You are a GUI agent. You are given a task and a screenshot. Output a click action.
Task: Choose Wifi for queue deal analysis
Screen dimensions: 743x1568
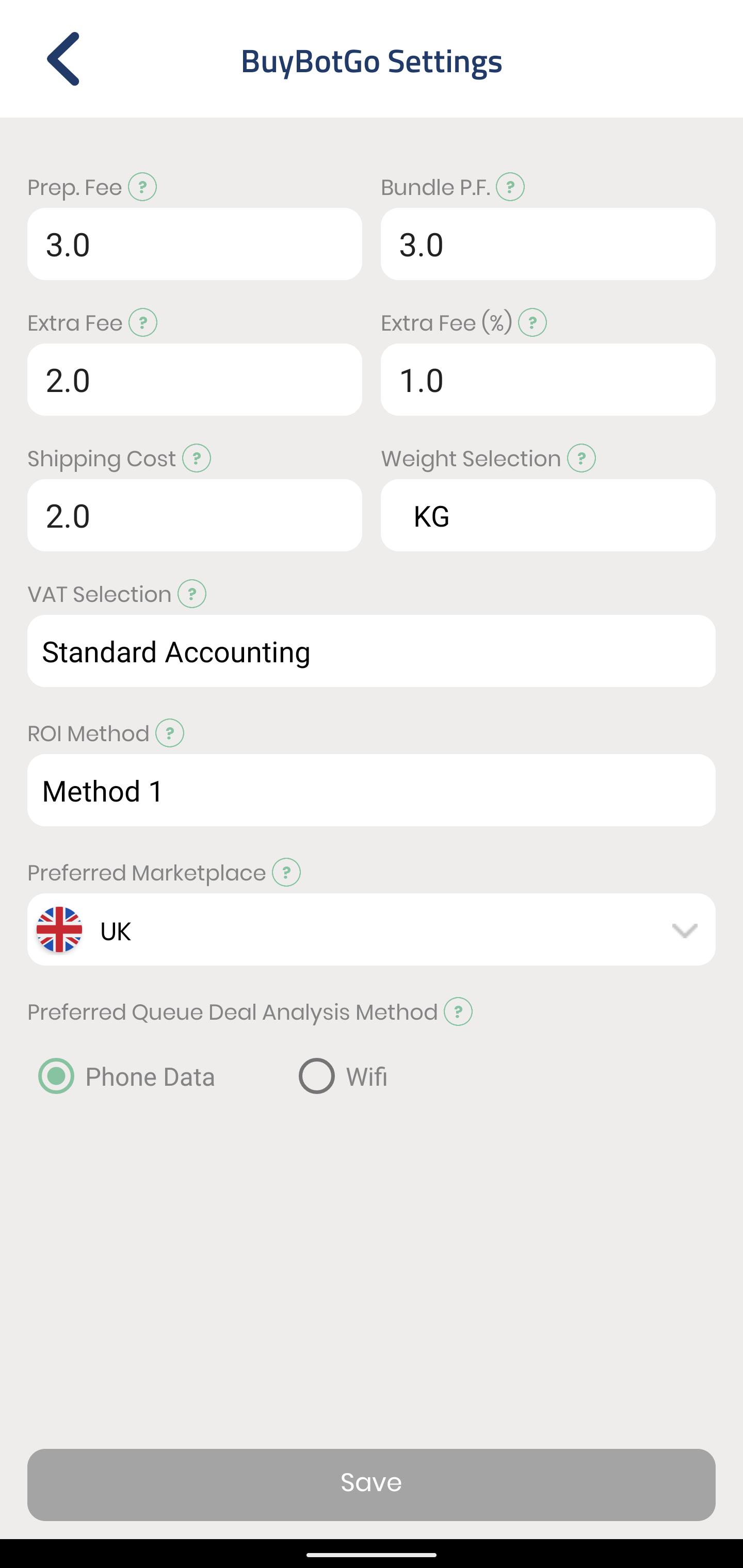(x=317, y=1076)
